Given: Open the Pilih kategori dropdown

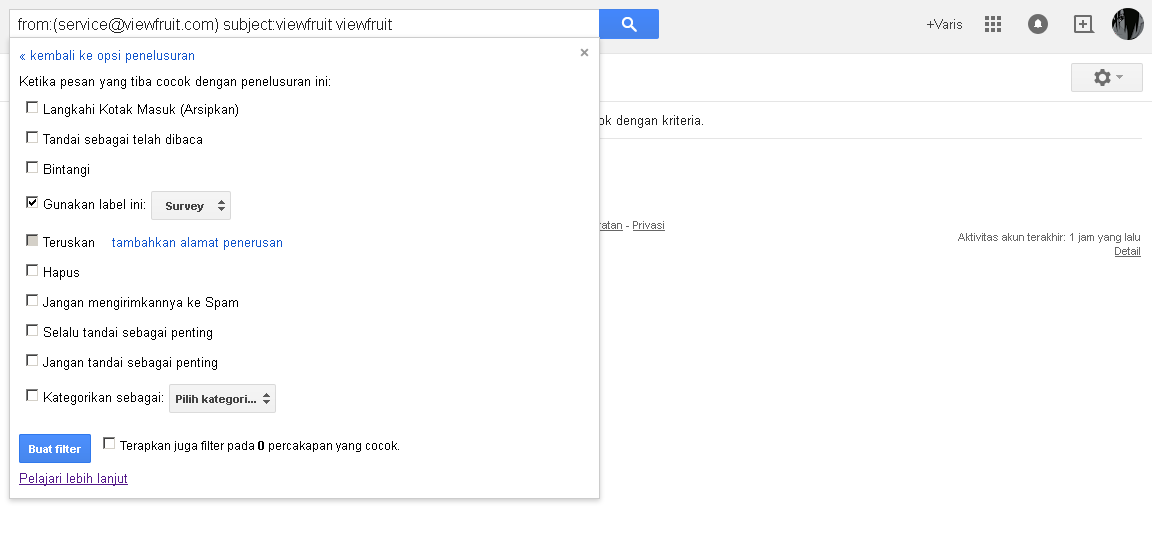Looking at the screenshot, I should point(222,399).
